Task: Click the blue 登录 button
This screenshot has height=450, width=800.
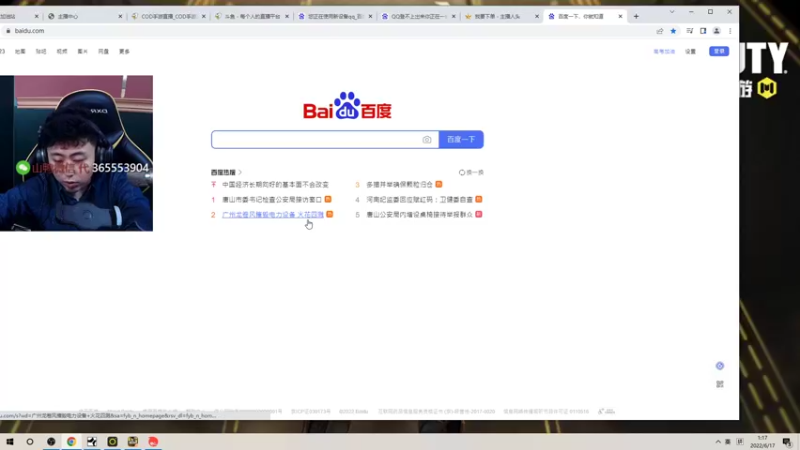Action: 719,51
